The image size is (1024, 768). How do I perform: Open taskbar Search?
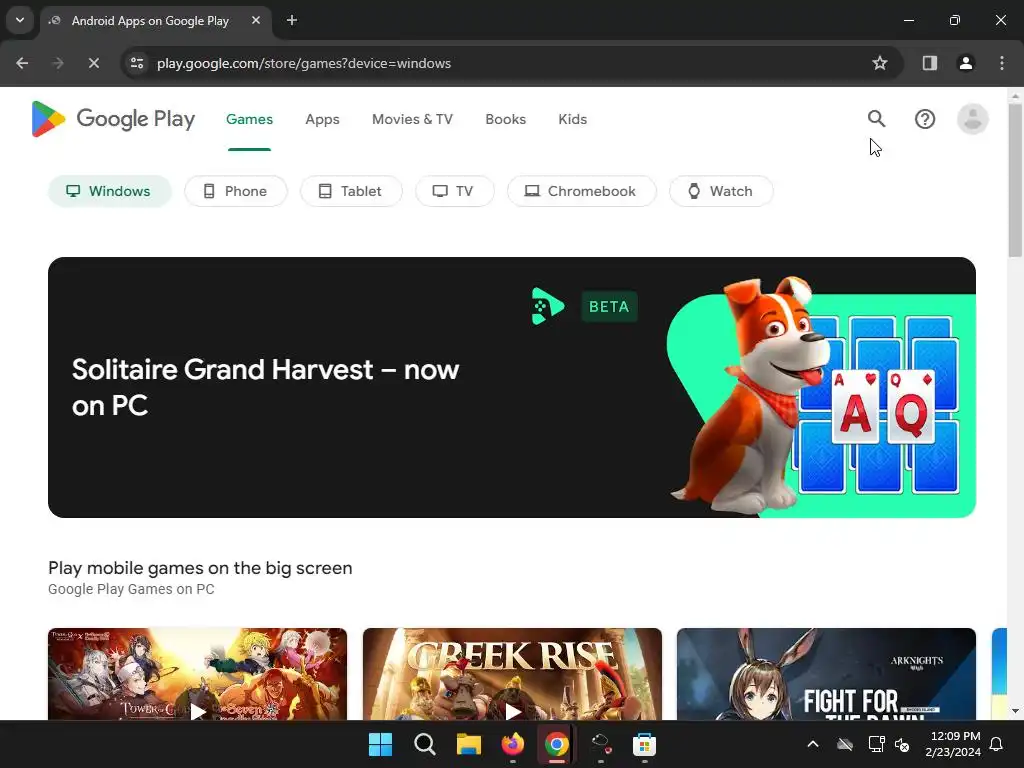[424, 744]
